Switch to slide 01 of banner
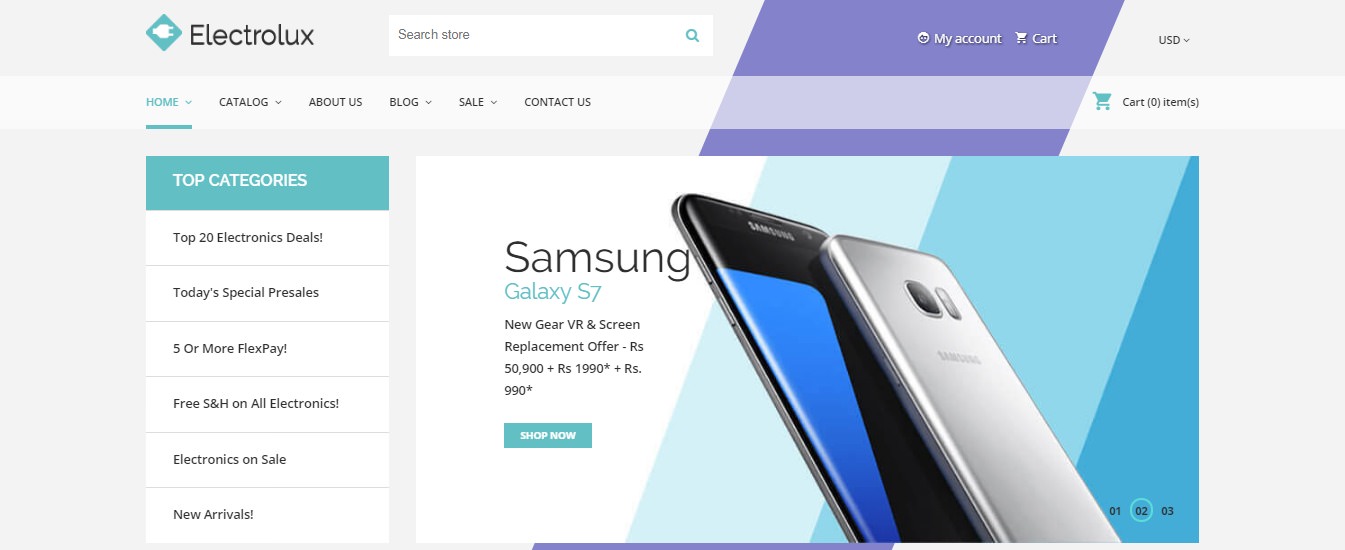Image resolution: width=1345 pixels, height=550 pixels. [x=1115, y=511]
